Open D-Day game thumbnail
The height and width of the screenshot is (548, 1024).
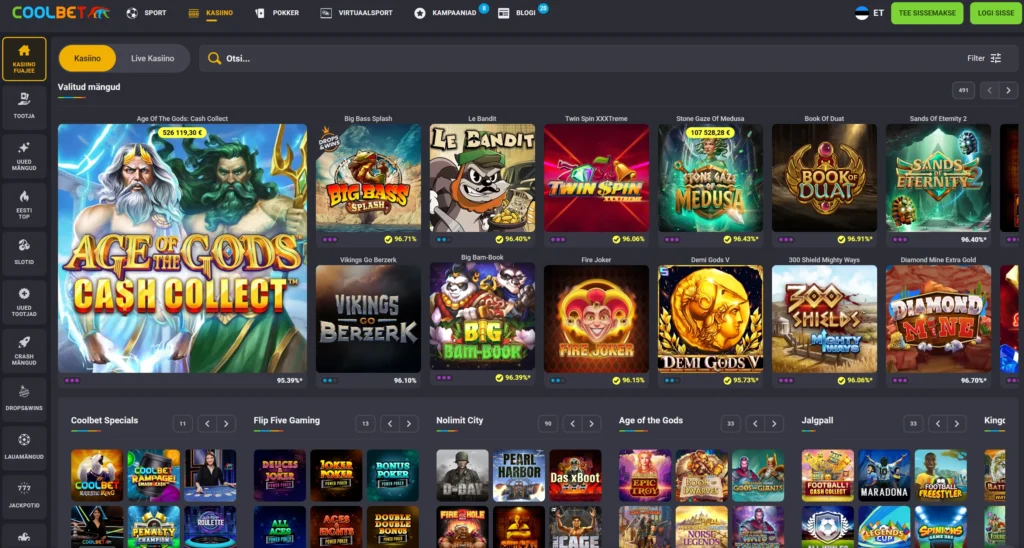point(462,475)
